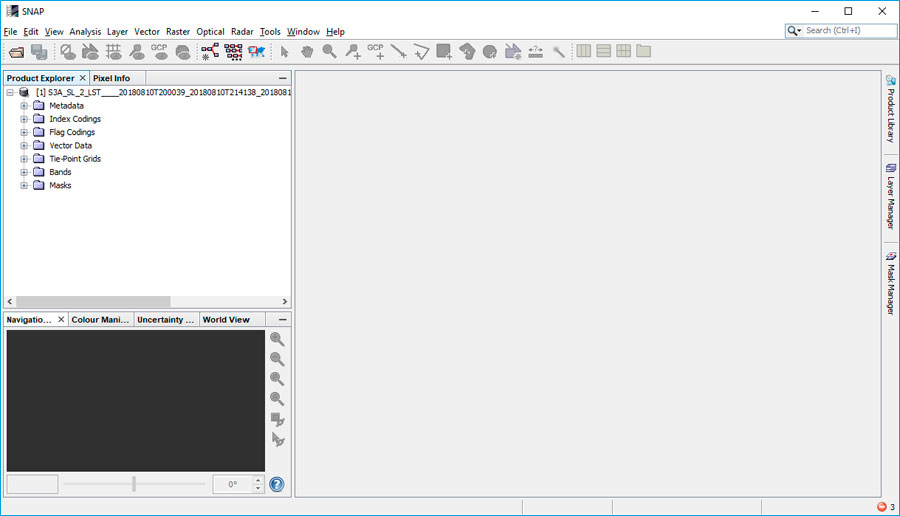Open the Product Library side panel
This screenshot has height=516, width=900.
(890, 108)
